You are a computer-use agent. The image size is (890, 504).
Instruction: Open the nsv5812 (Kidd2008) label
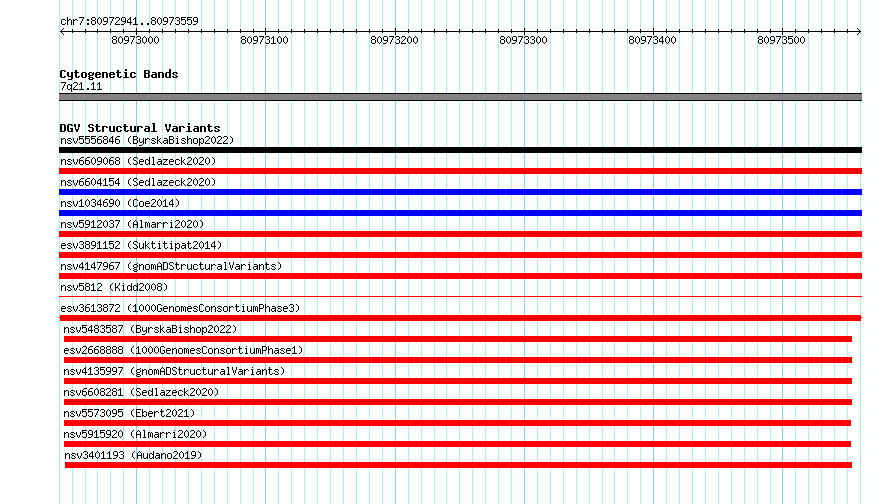coord(114,287)
